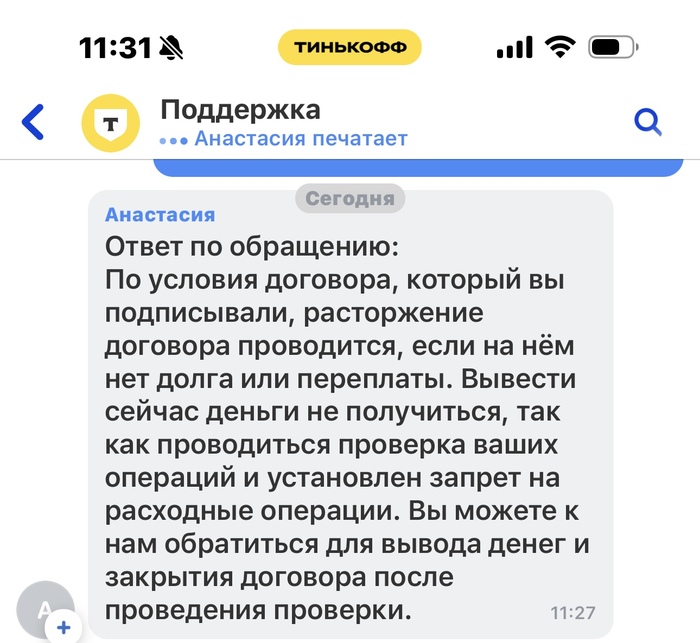The image size is (700, 643).
Task: Tap the Сегодня date chip
Action: click(350, 199)
